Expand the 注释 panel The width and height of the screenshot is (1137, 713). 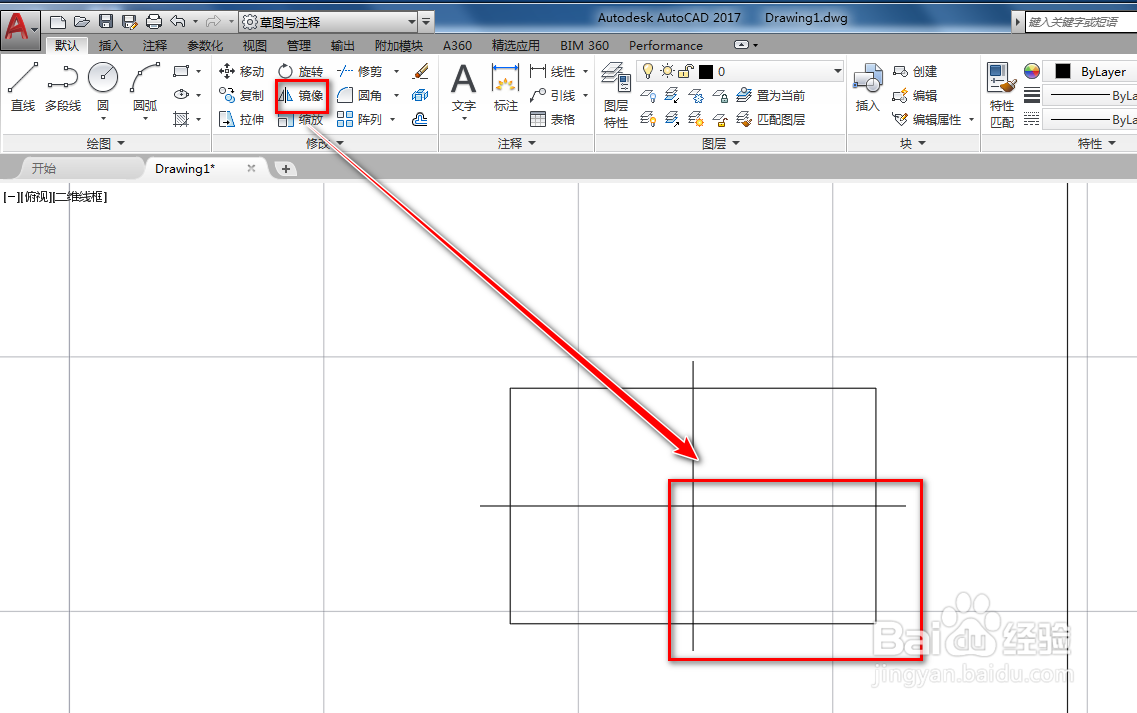516,143
